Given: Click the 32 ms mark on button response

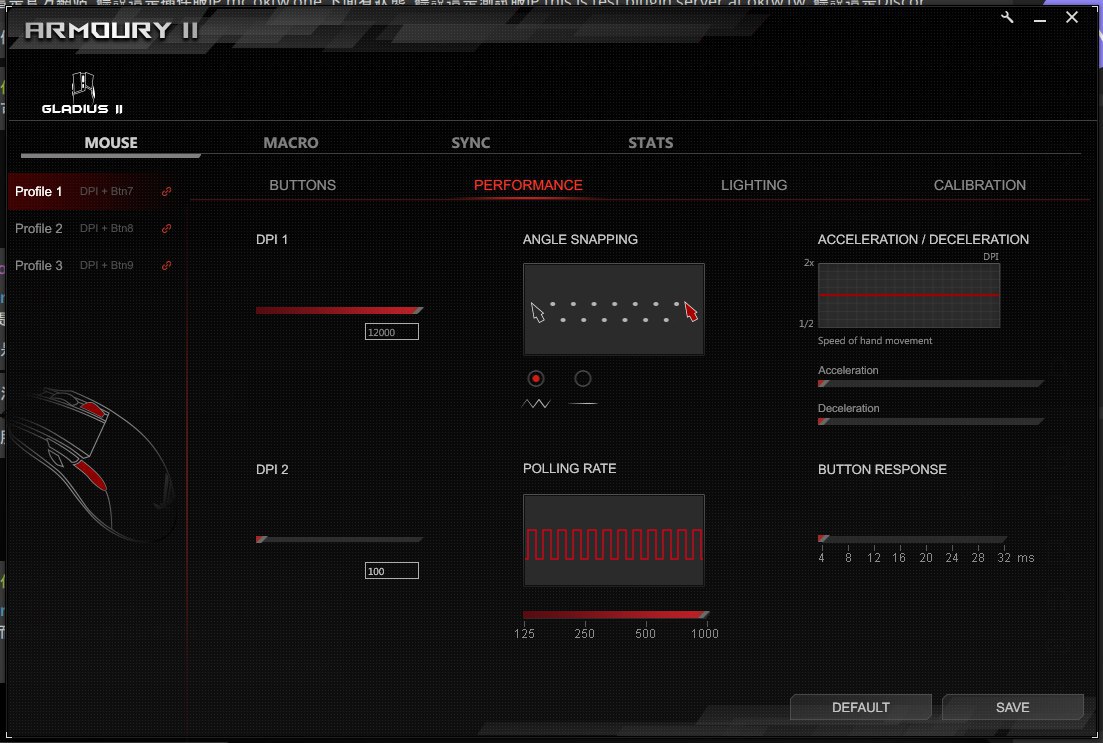Looking at the screenshot, I should (1004, 557).
